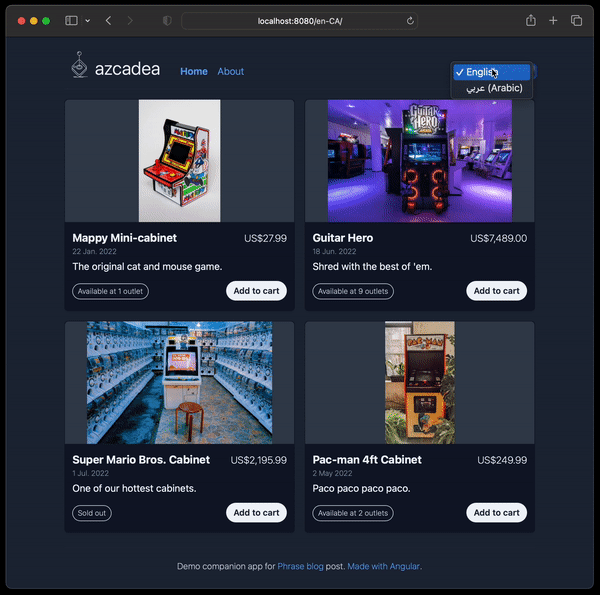Click the 18 Jun. 2022 date
This screenshot has height=595, width=600.
coord(334,251)
